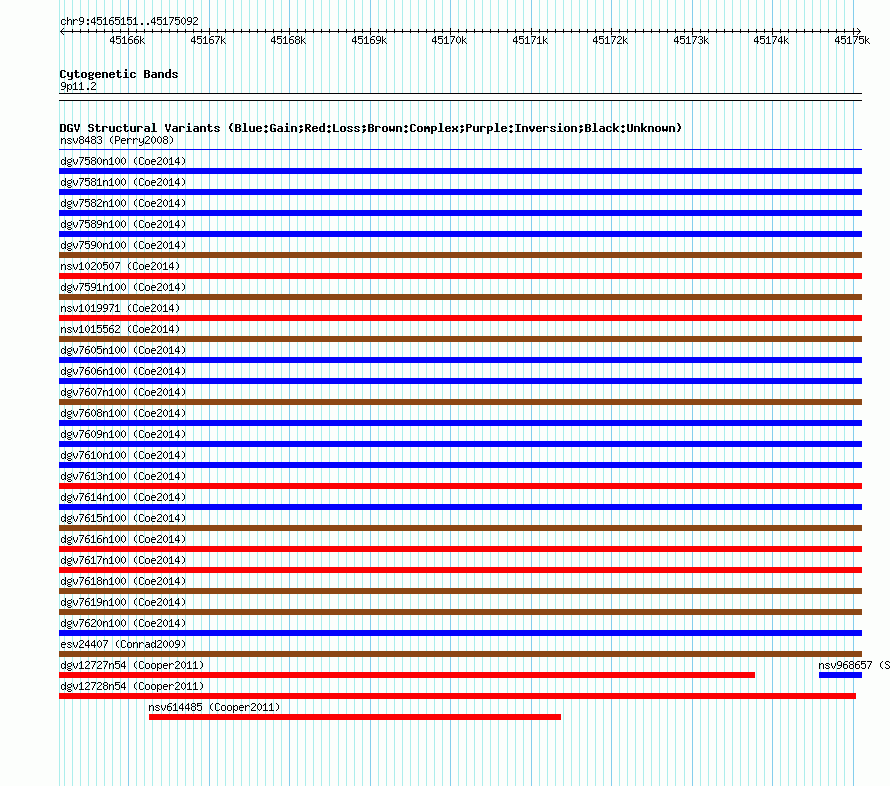This screenshot has width=890, height=786.
Task: Click the 45172k ruler tick label
Action: [610, 40]
